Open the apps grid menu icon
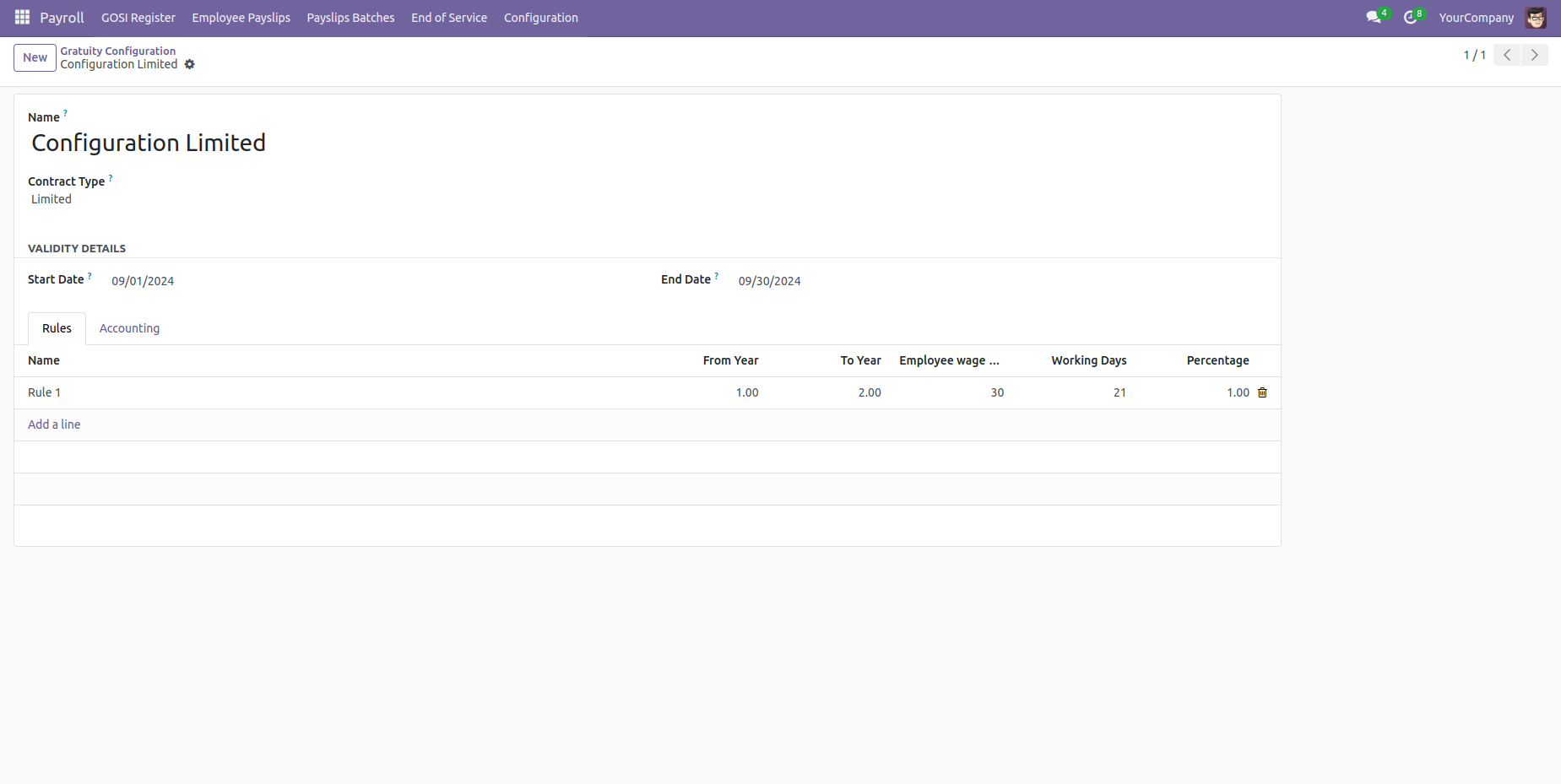Viewport: 1561px width, 784px height. (x=22, y=18)
